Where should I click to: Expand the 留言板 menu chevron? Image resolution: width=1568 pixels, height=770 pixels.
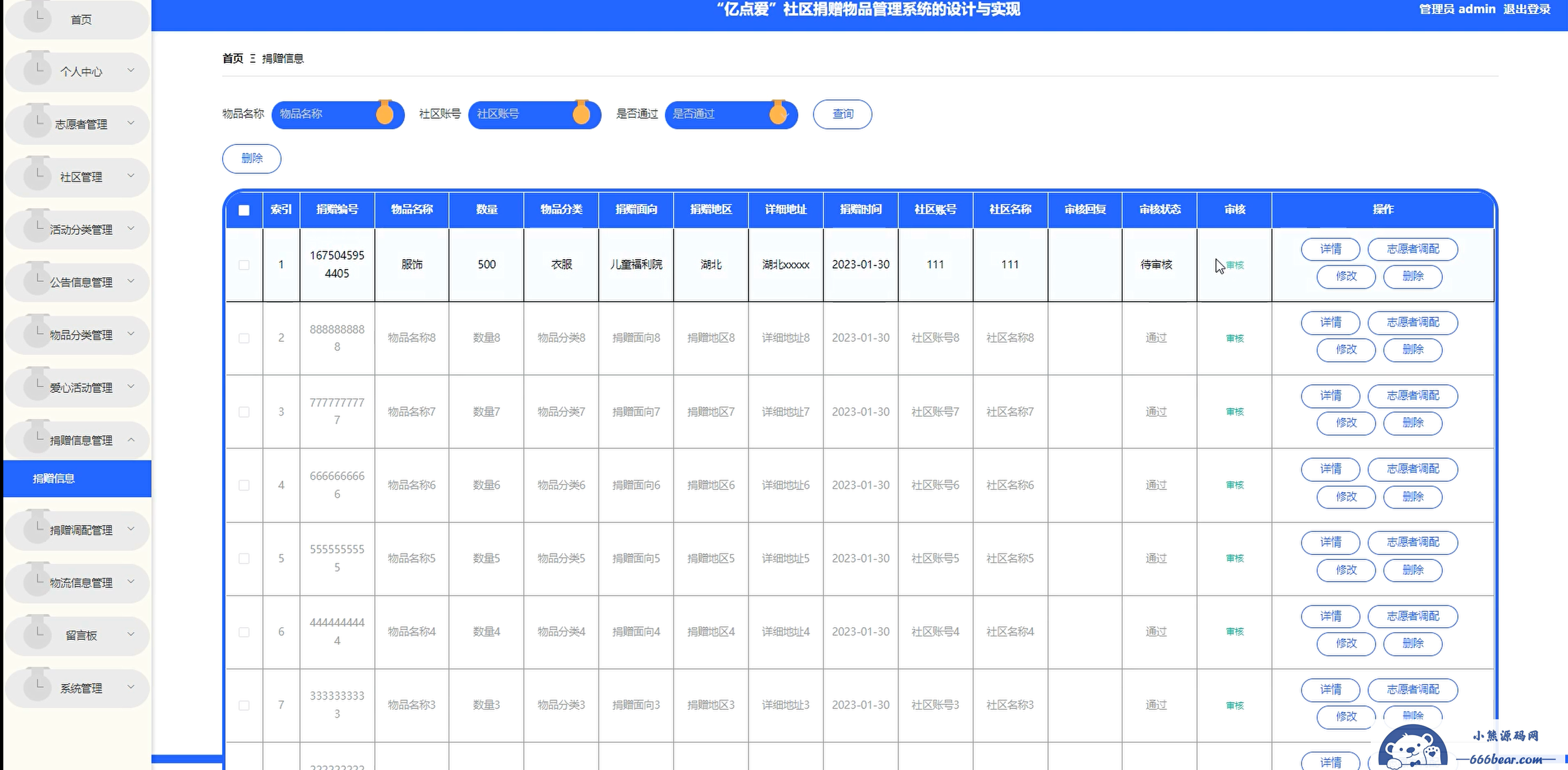(131, 634)
